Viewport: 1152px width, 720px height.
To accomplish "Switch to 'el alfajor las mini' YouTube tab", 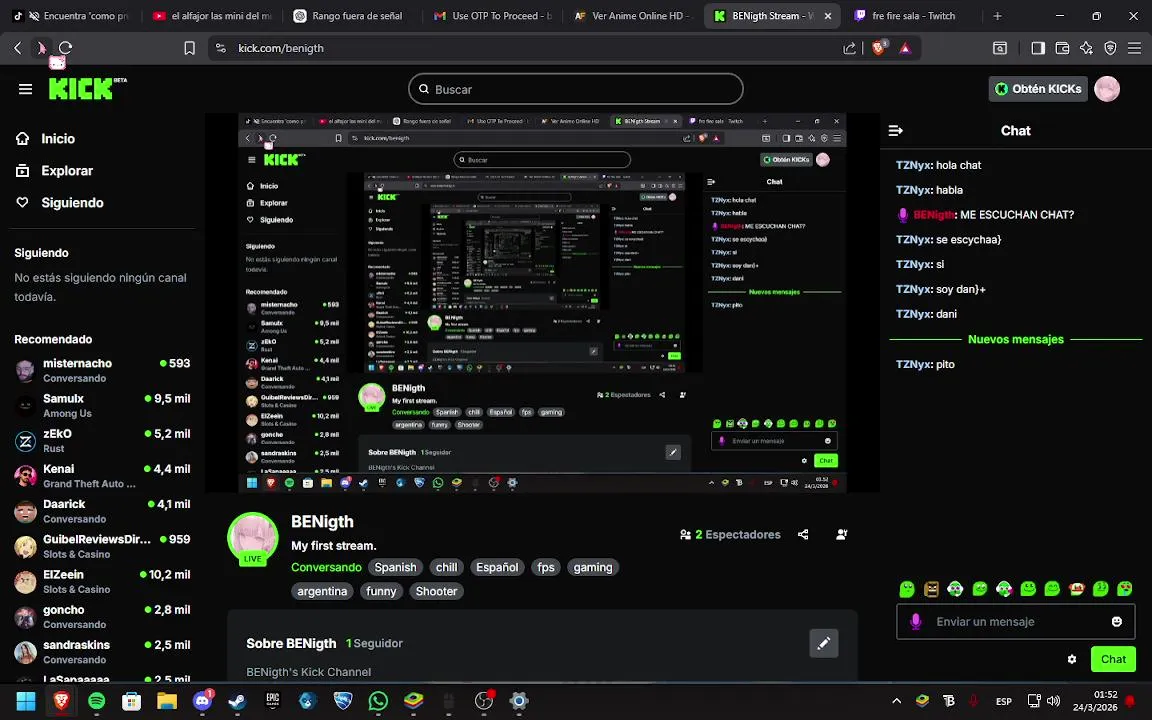I will point(211,15).
